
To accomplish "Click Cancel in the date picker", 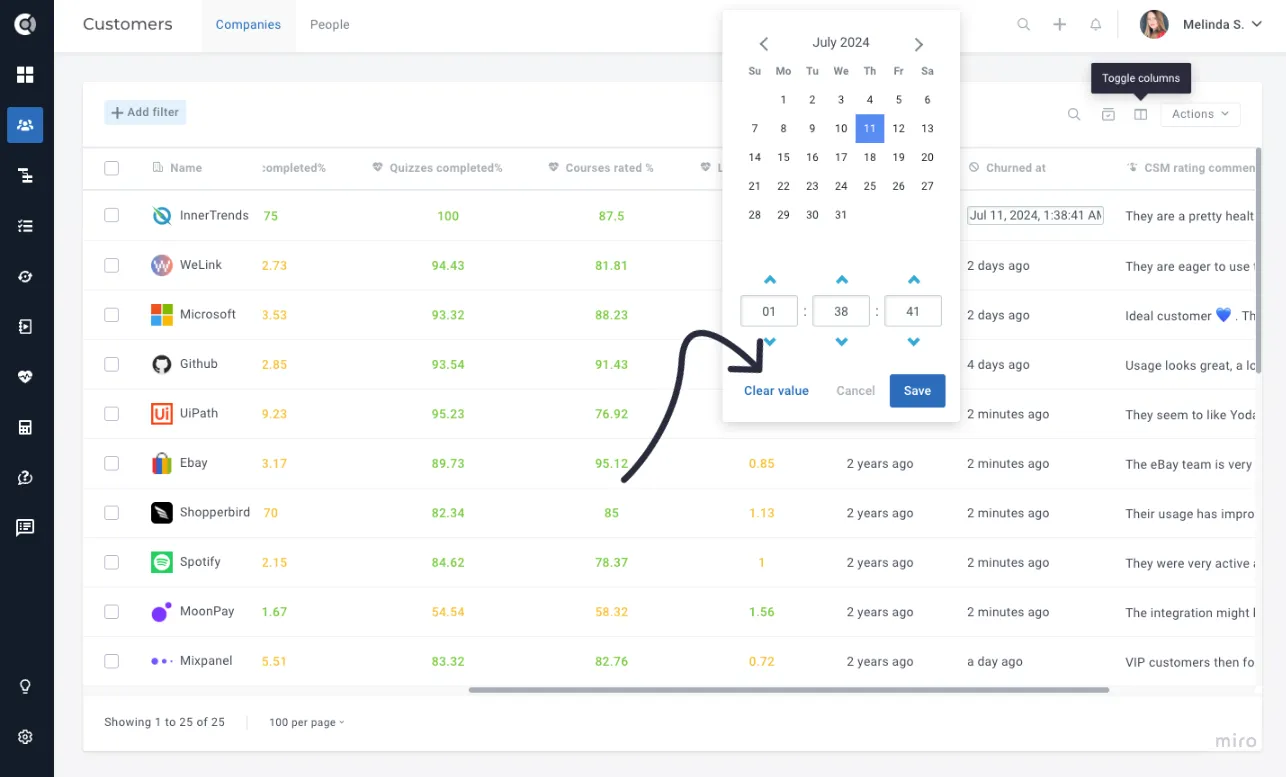I will tap(855, 391).
